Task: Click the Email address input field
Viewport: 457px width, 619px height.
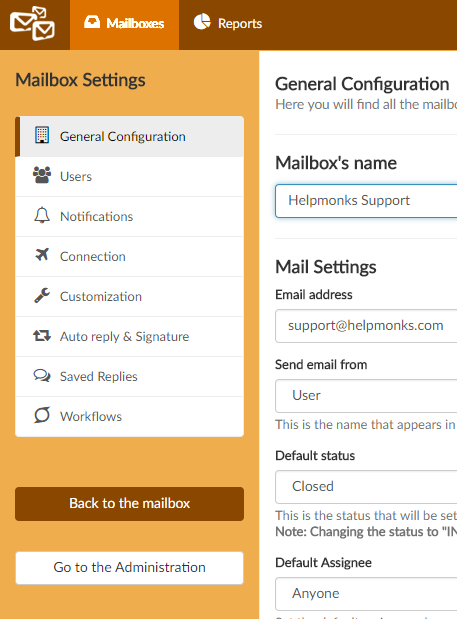Action: click(366, 326)
